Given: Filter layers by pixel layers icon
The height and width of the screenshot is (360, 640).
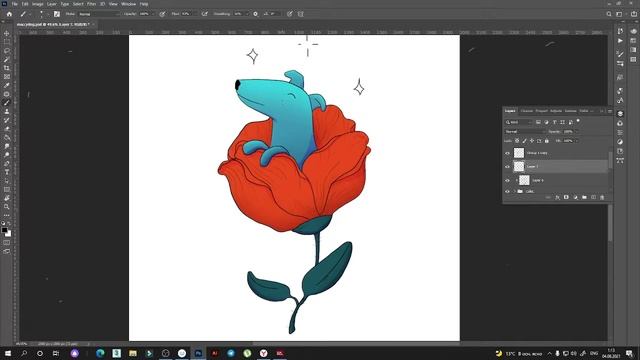Looking at the screenshot, I should [538, 122].
